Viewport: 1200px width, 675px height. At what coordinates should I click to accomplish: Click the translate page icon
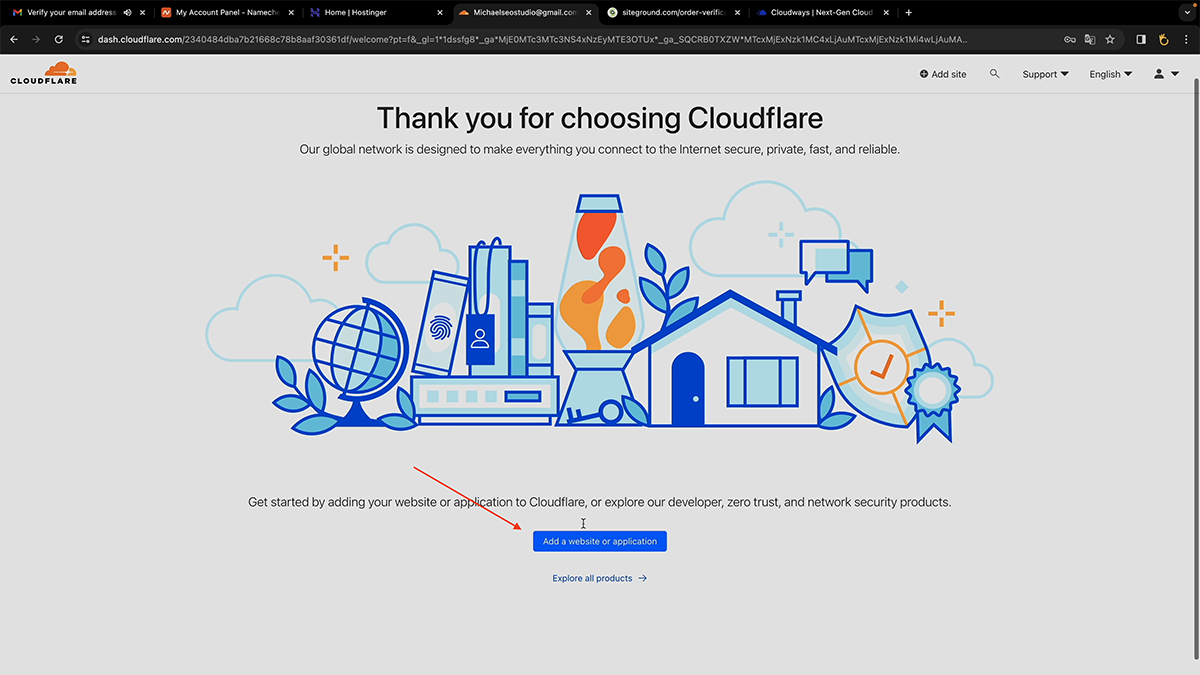1089,39
